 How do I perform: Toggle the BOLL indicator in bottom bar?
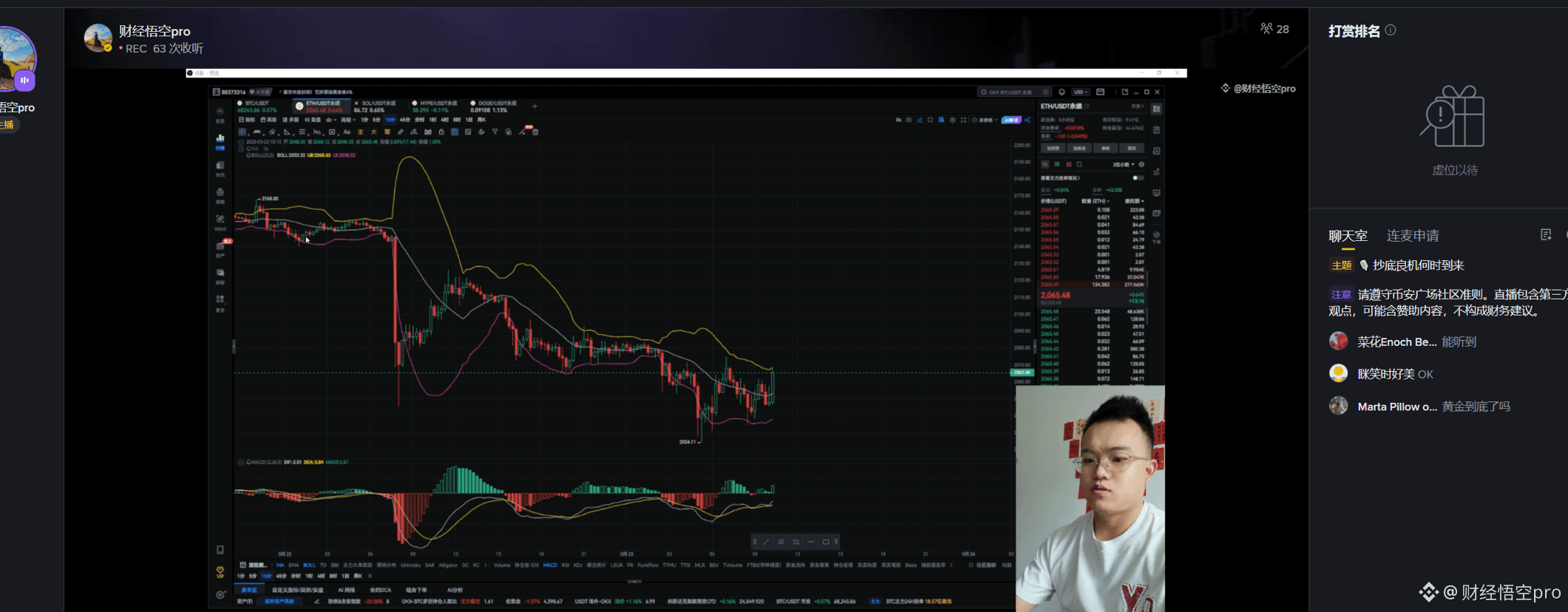coord(309,565)
